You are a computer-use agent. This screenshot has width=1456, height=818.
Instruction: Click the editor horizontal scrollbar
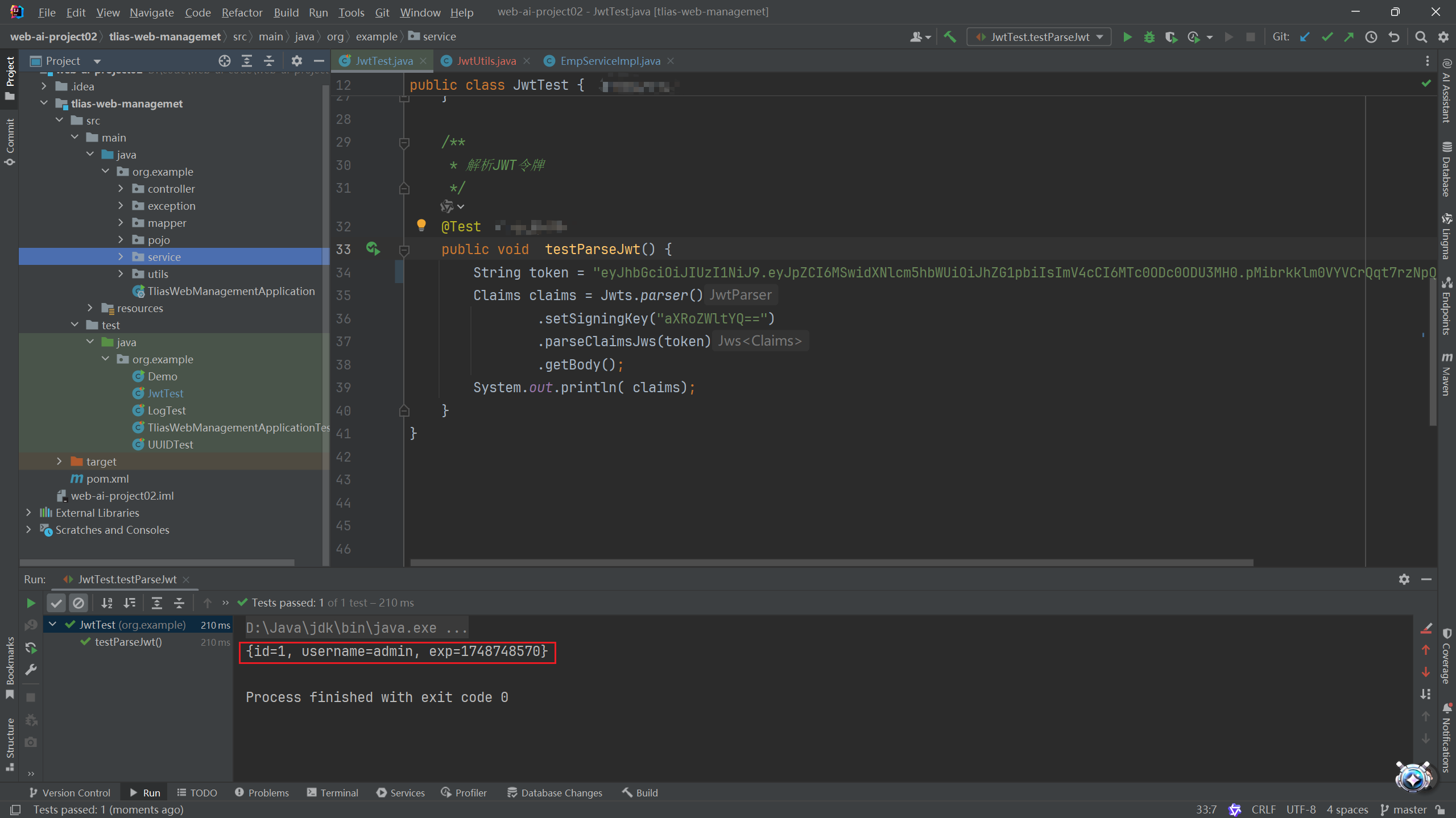[x=830, y=562]
